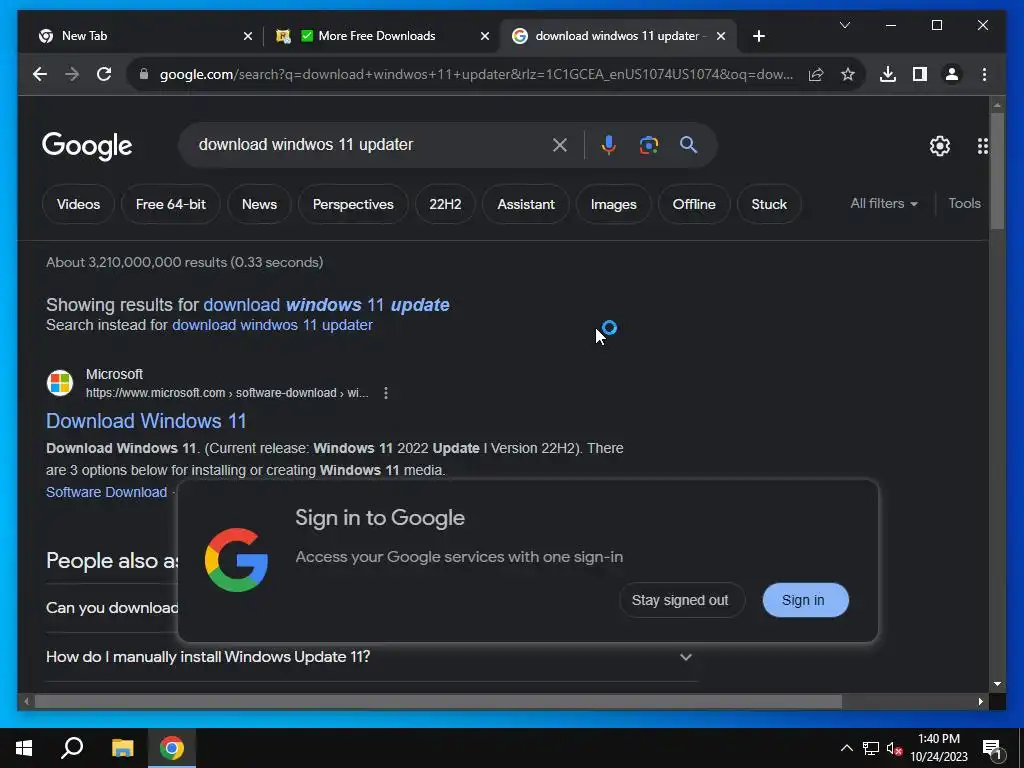1024x768 pixels.
Task: Show hidden tray icons
Action: 846,748
